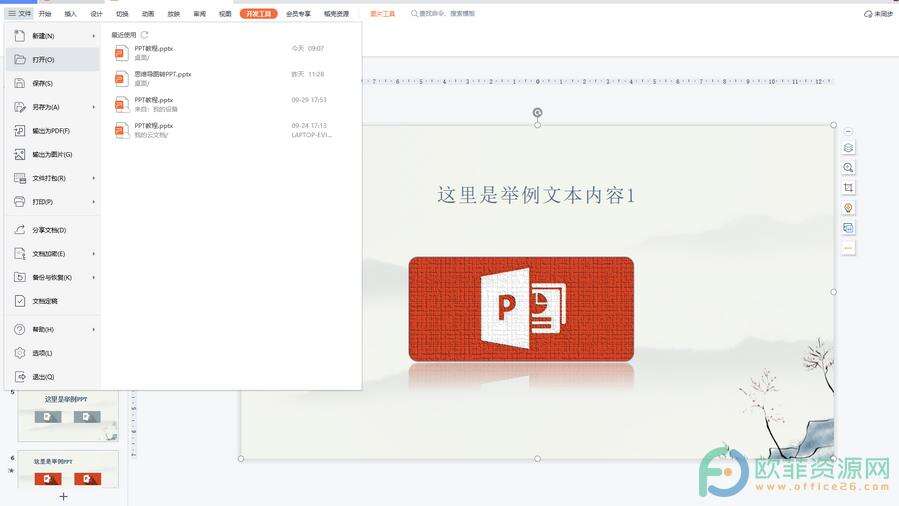Click the 退出(Q) exit icon

[x=19, y=376]
